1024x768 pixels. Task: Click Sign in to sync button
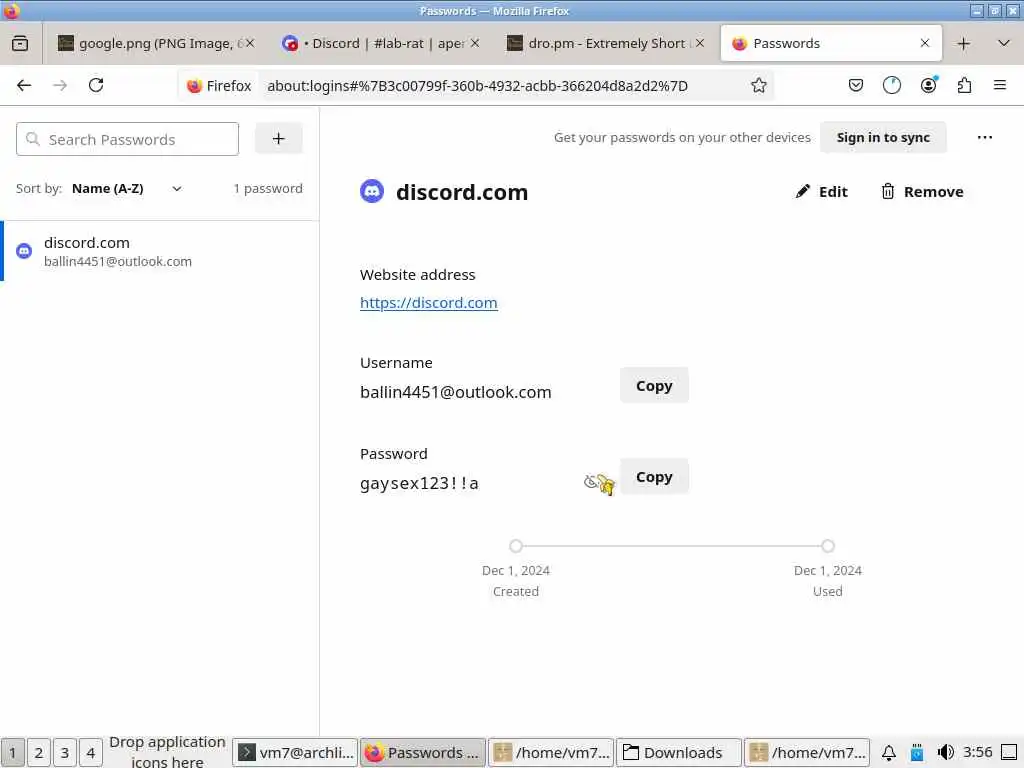click(883, 138)
